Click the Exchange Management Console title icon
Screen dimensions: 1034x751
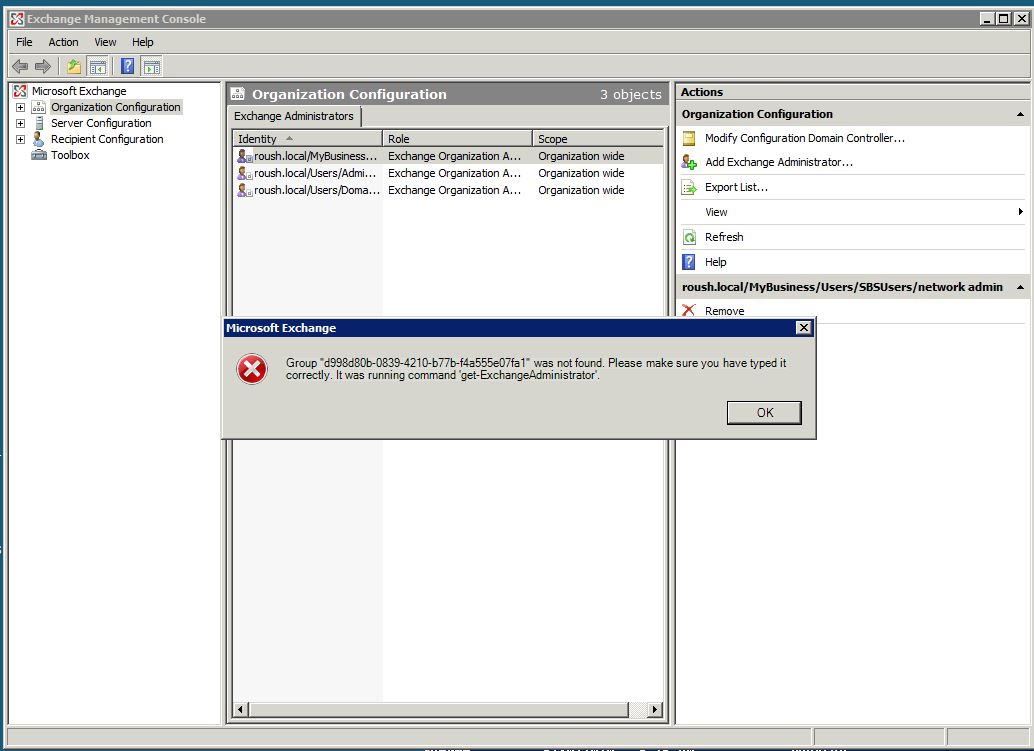(16, 19)
